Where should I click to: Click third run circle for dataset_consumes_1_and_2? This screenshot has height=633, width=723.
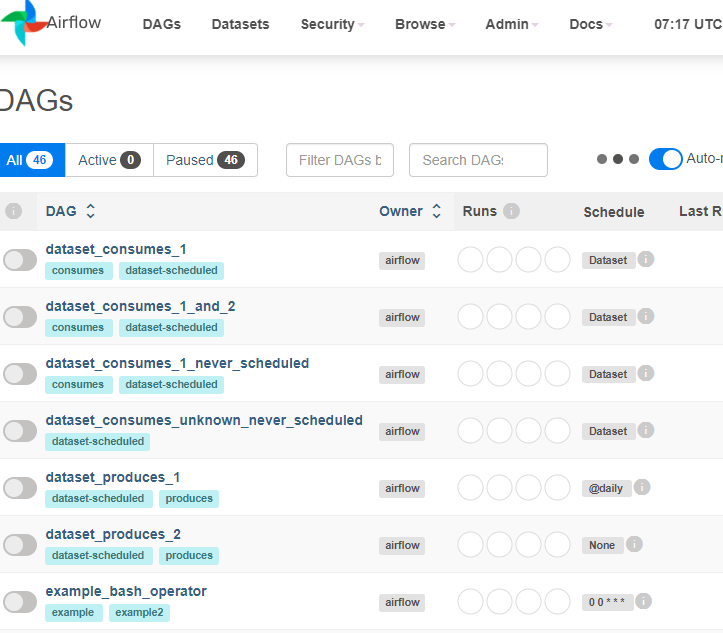click(528, 317)
